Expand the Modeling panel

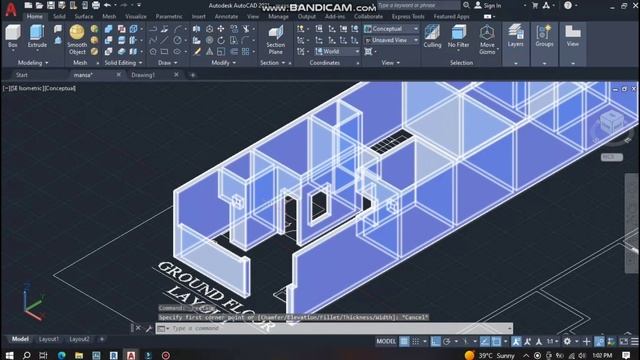[33, 63]
